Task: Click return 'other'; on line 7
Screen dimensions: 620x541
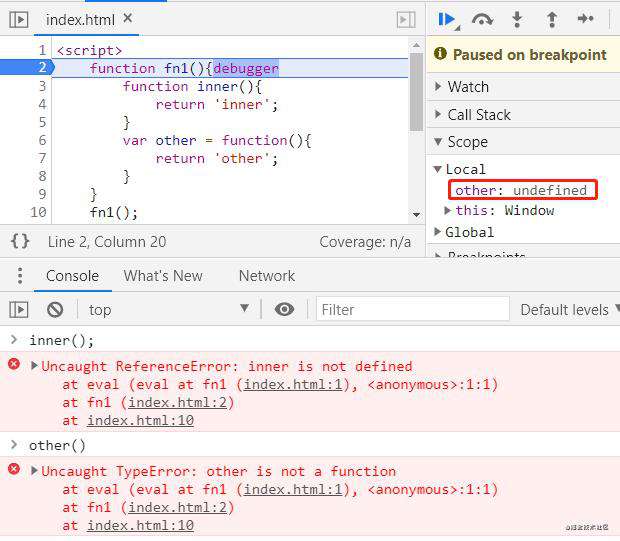Action: [x=217, y=159]
